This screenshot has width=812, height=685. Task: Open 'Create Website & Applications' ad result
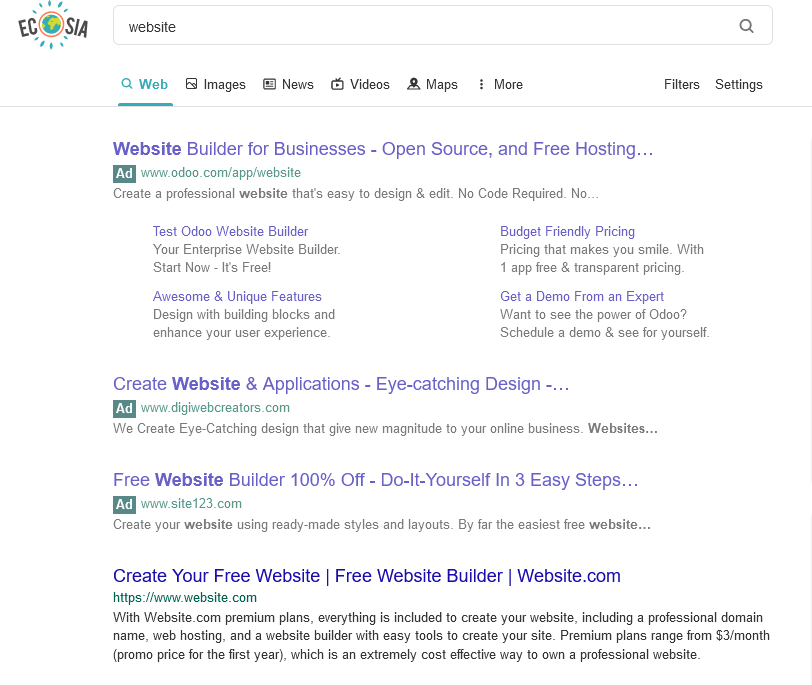(341, 384)
